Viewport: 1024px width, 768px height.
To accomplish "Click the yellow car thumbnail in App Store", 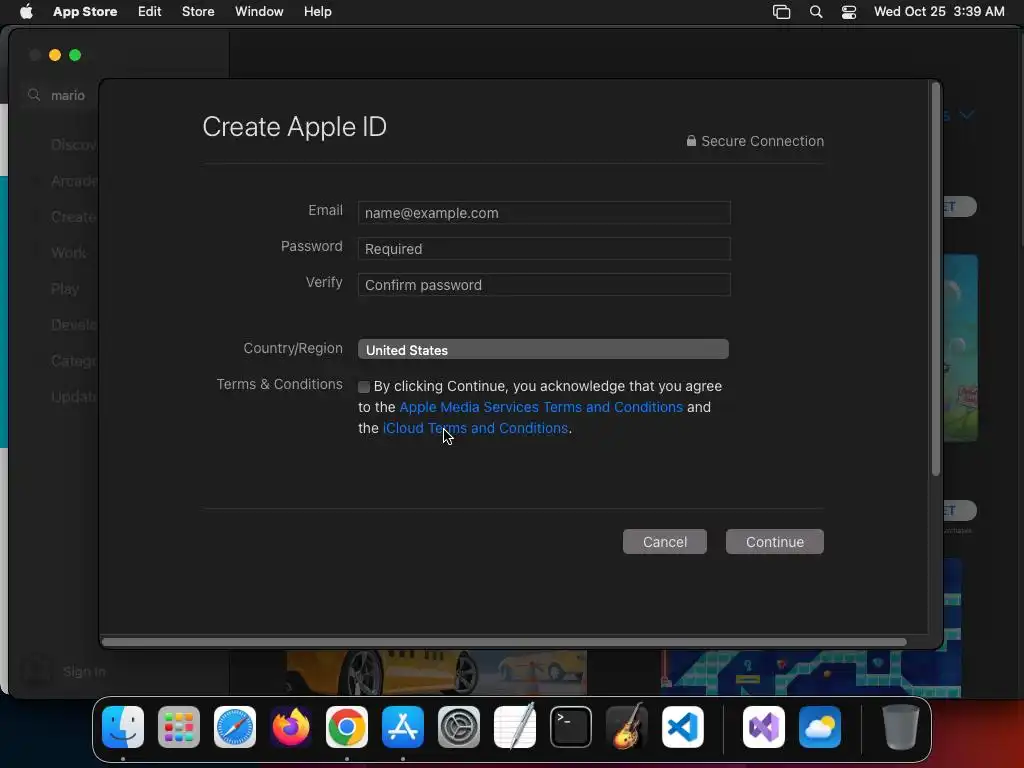I will click(436, 672).
